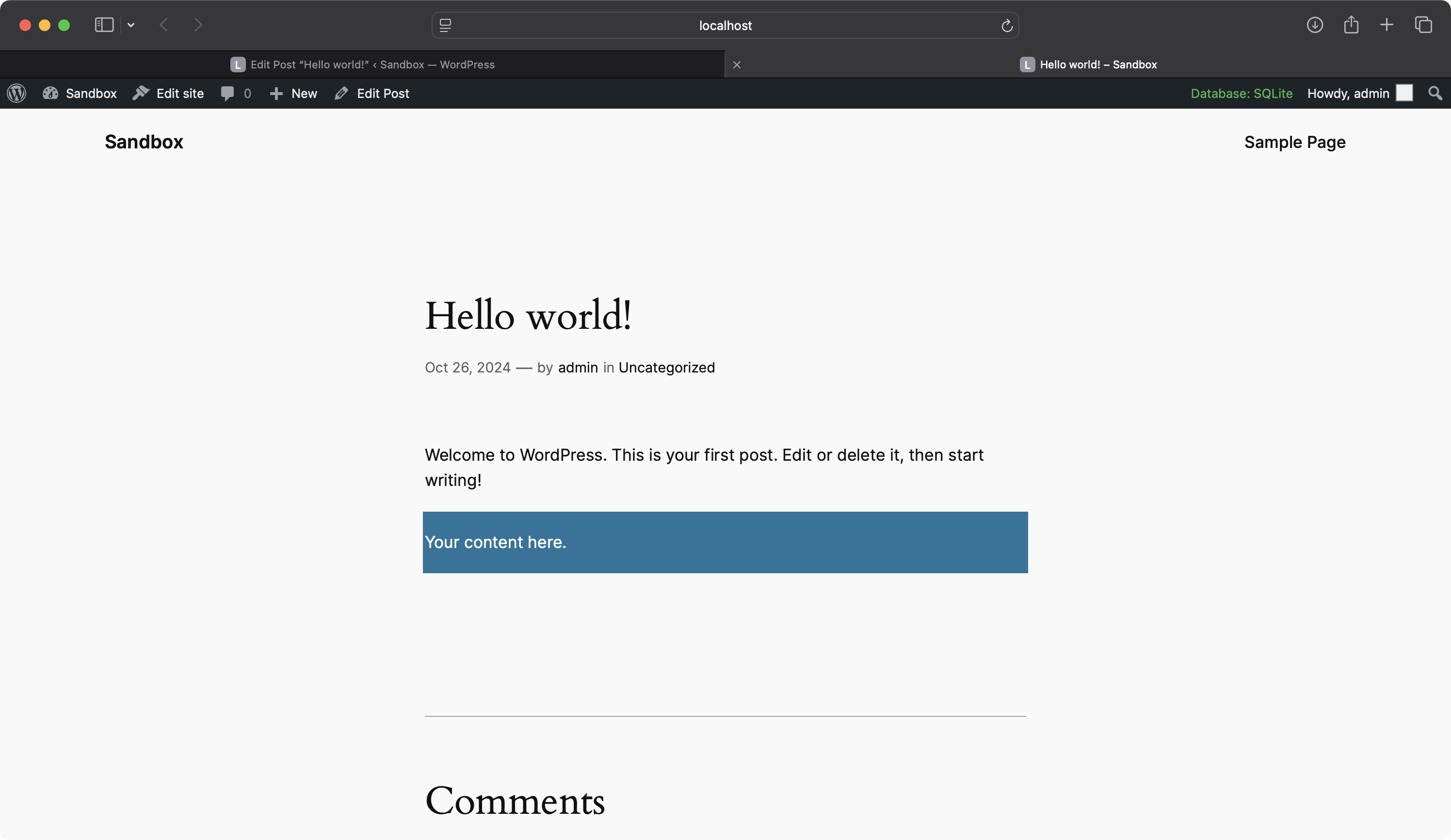Click the Comments heading
The image size is (1451, 840).
pyautogui.click(x=515, y=800)
